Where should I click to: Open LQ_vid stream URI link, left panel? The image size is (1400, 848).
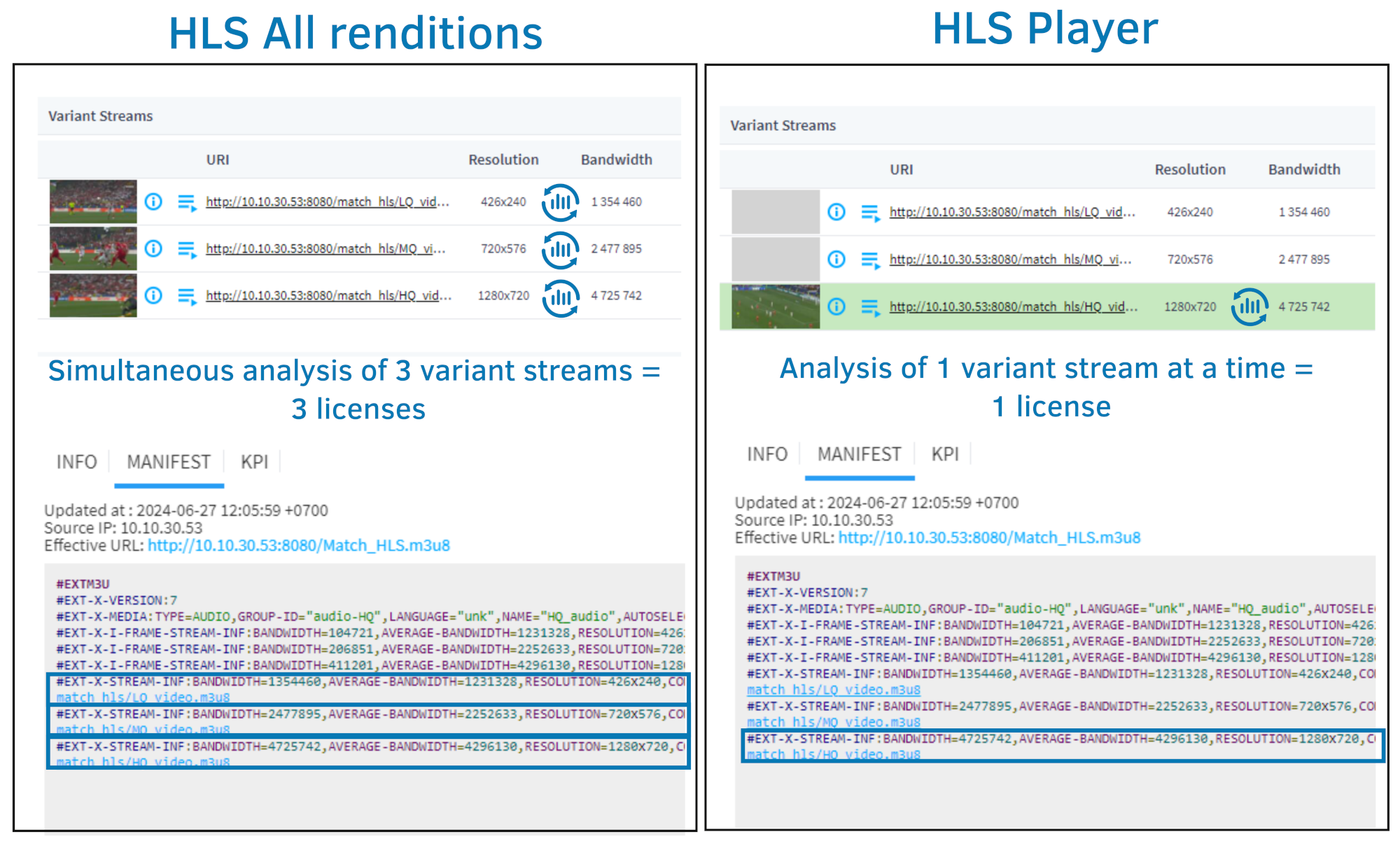327,202
